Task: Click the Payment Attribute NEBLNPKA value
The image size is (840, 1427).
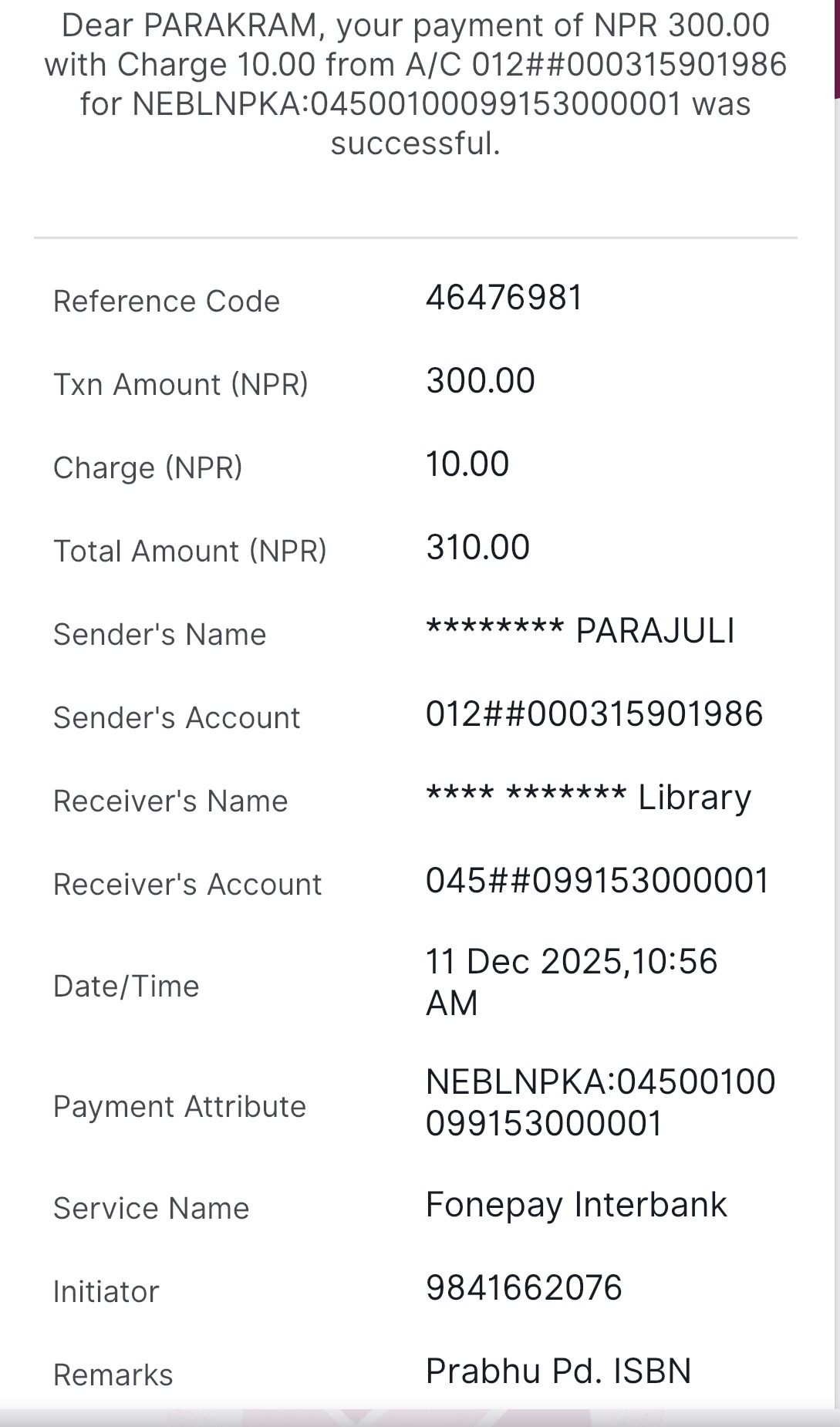Action: [x=600, y=1102]
